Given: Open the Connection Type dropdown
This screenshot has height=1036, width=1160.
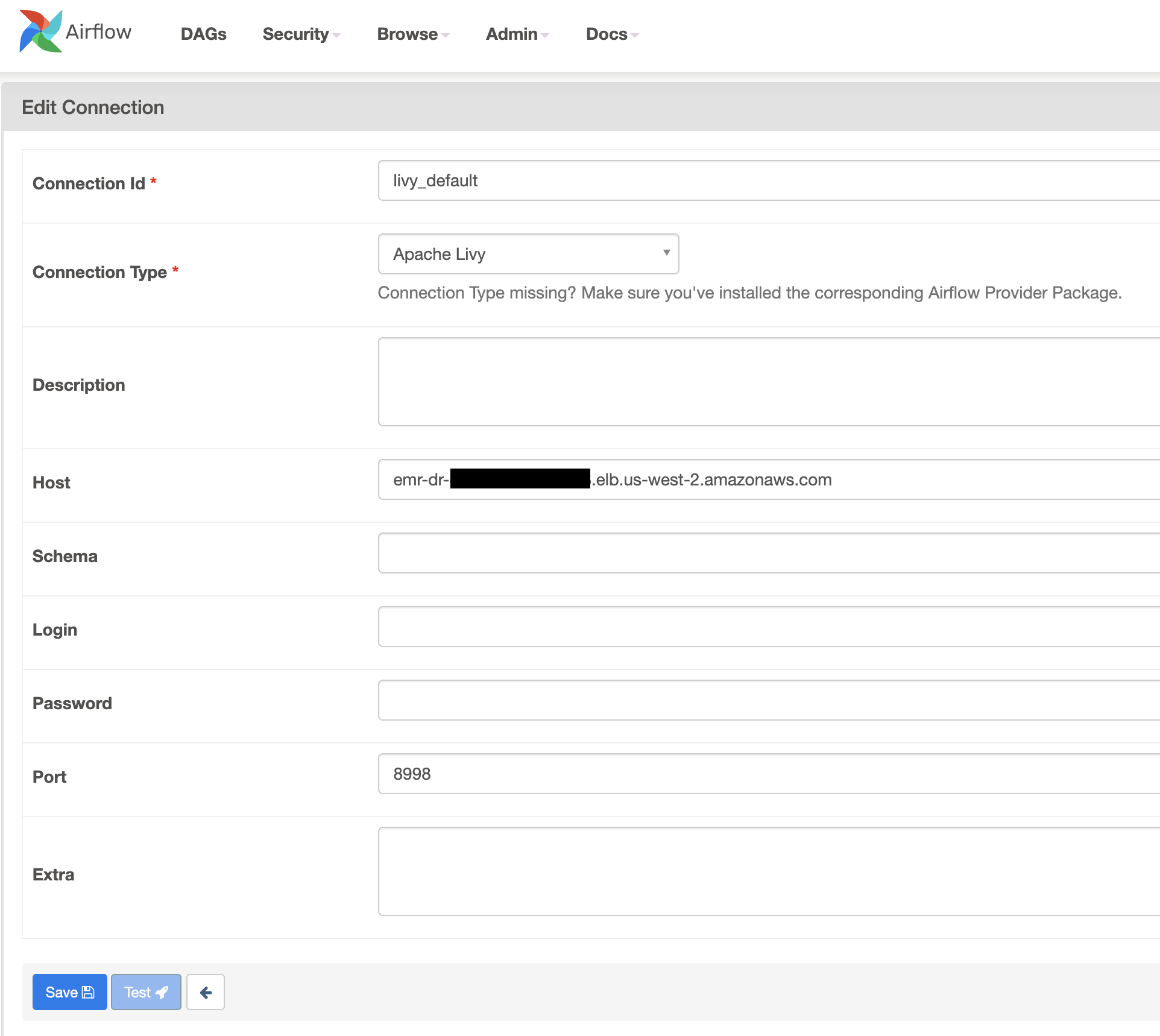Looking at the screenshot, I should [x=528, y=254].
